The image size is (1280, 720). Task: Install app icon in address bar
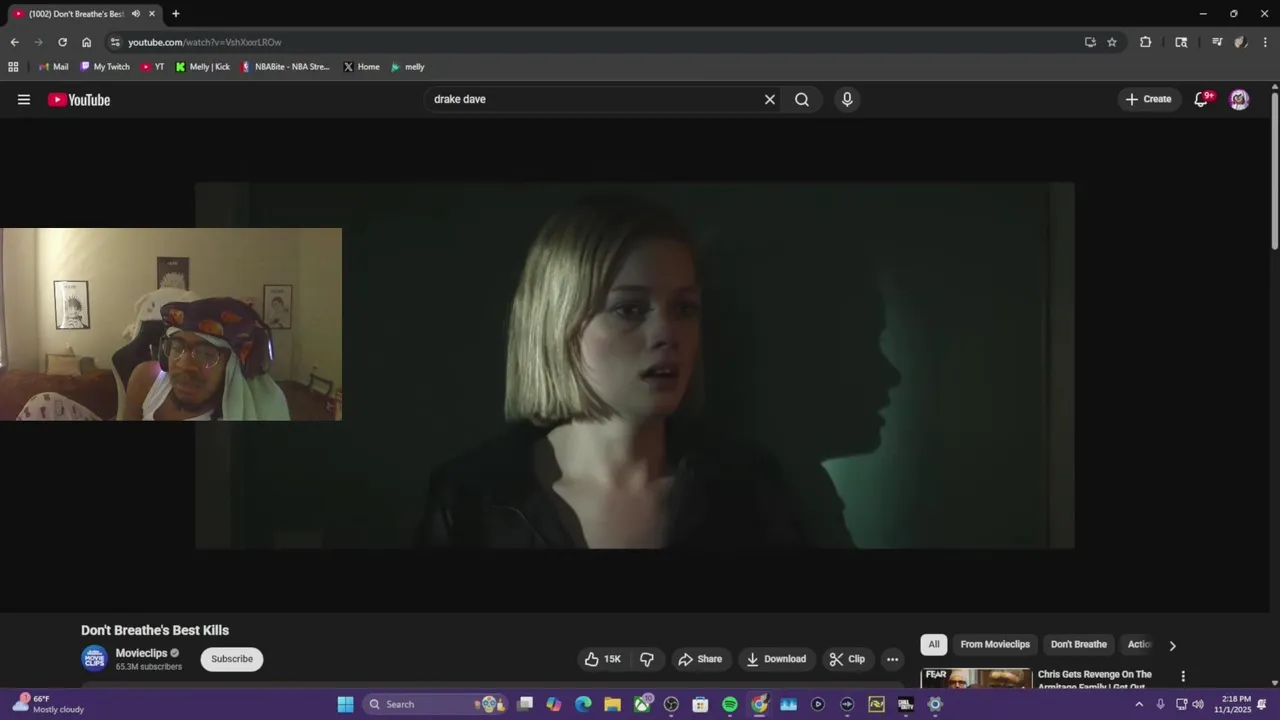click(1090, 42)
